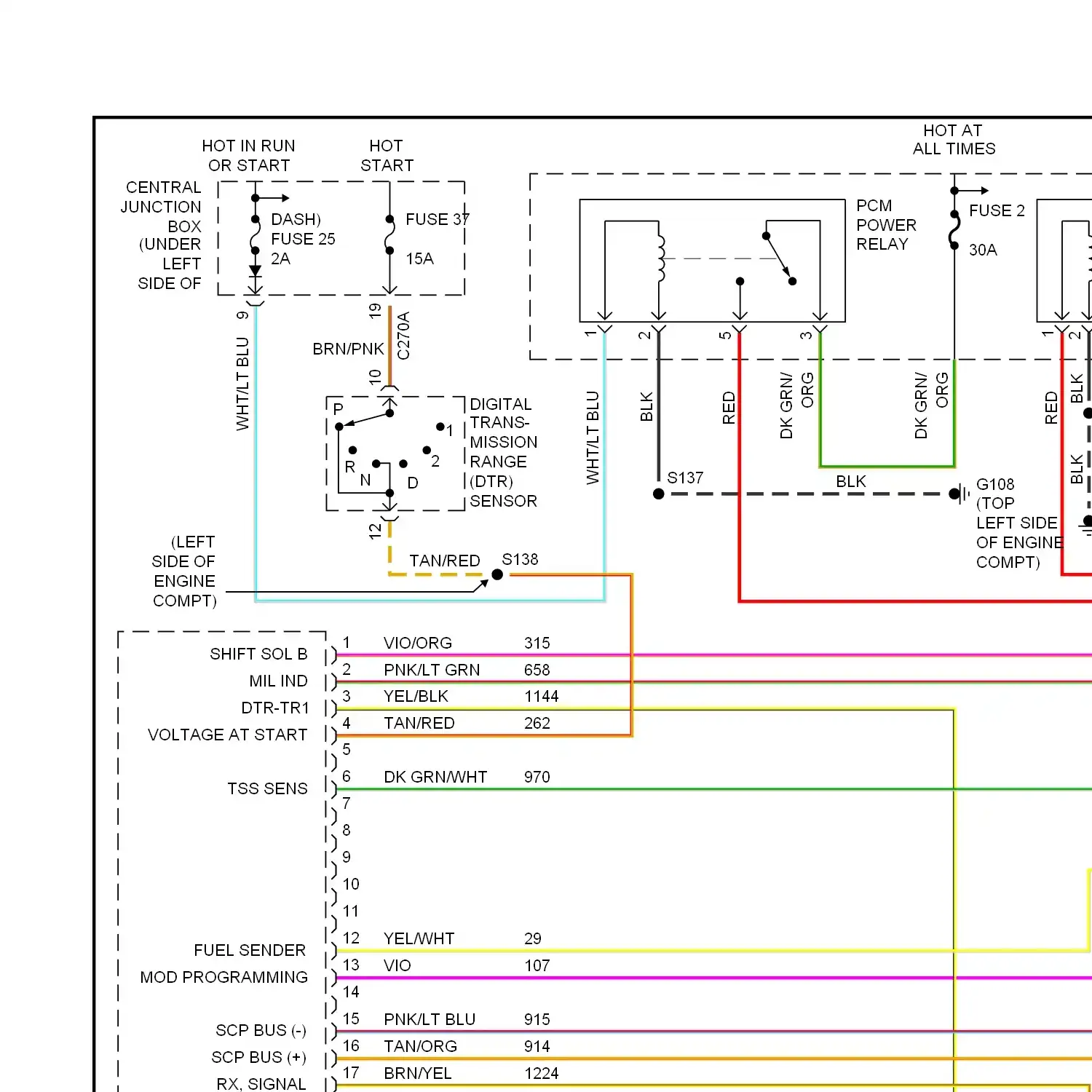Select circuit number 970
1092x1092 pixels.
[x=537, y=777]
